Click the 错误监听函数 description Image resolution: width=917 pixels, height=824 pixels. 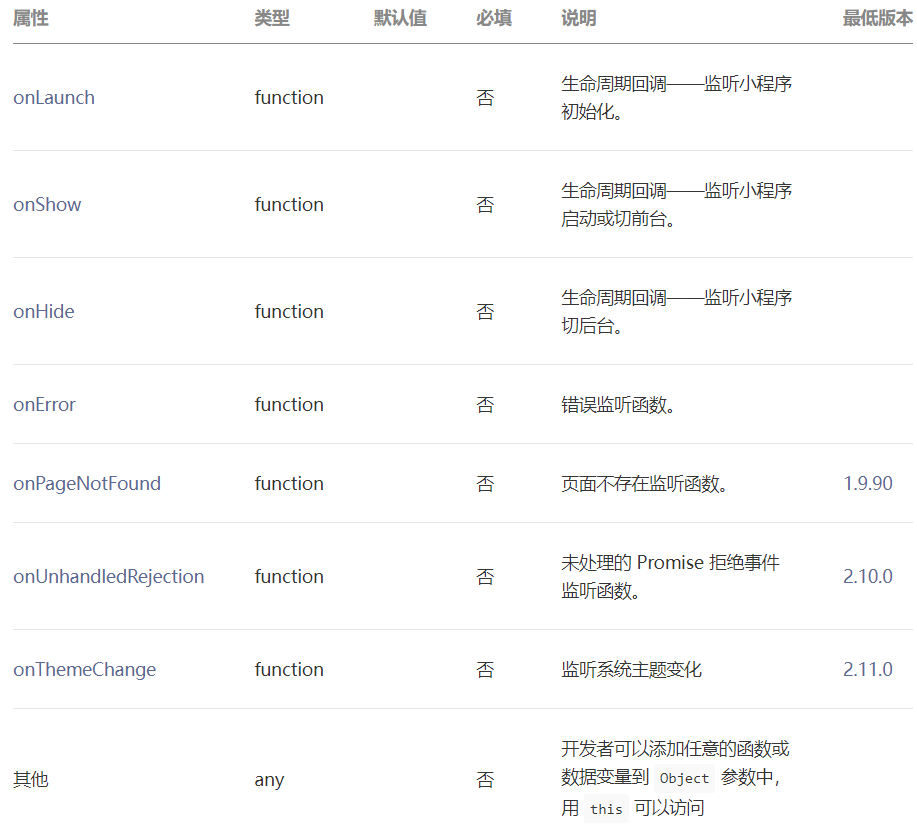(618, 405)
